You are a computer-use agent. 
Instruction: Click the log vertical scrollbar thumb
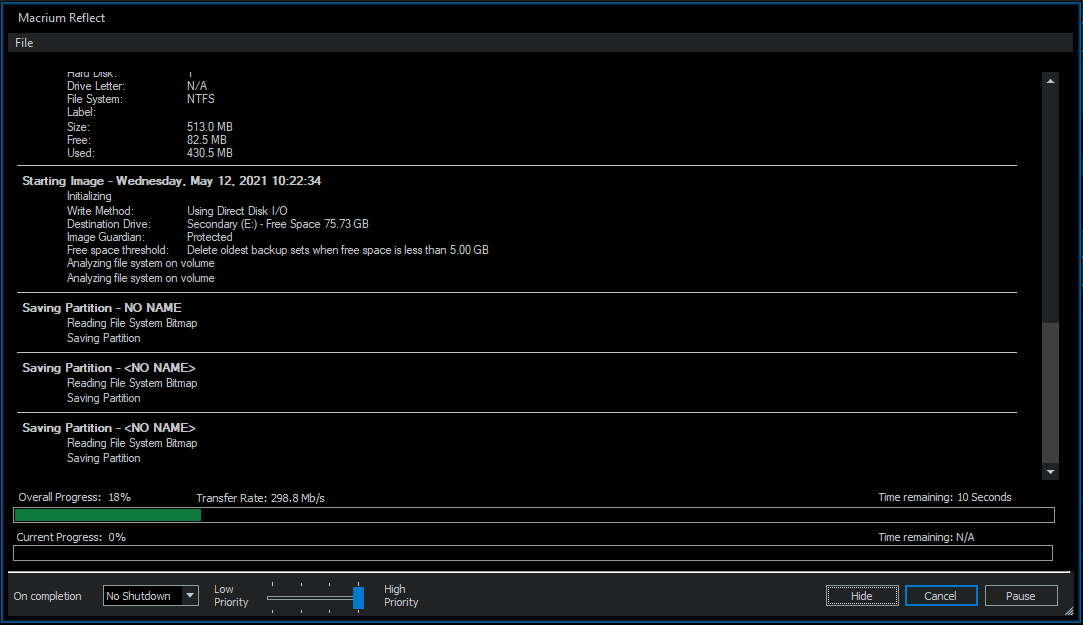[1051, 392]
